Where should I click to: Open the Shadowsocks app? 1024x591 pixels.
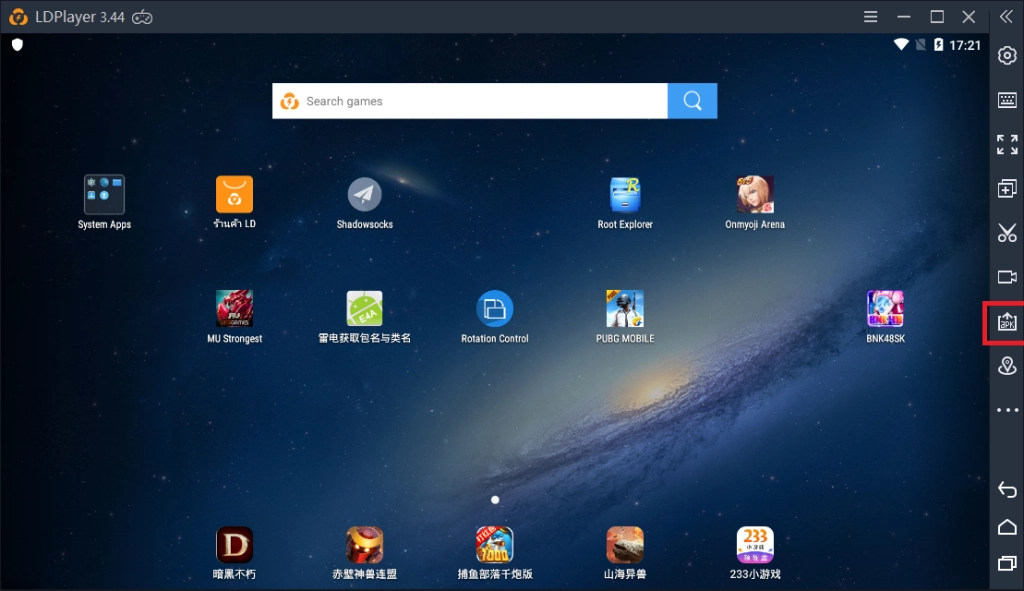point(364,195)
